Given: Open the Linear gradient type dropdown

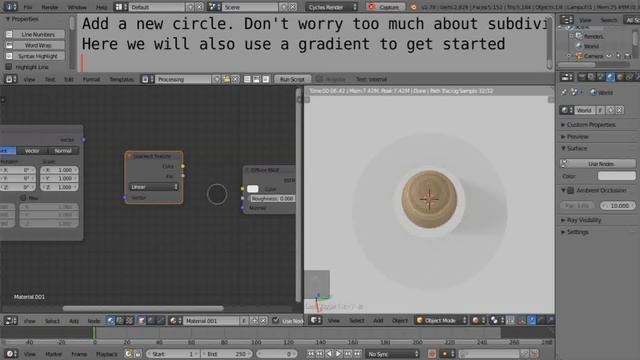Looking at the screenshot, I should pos(153,187).
